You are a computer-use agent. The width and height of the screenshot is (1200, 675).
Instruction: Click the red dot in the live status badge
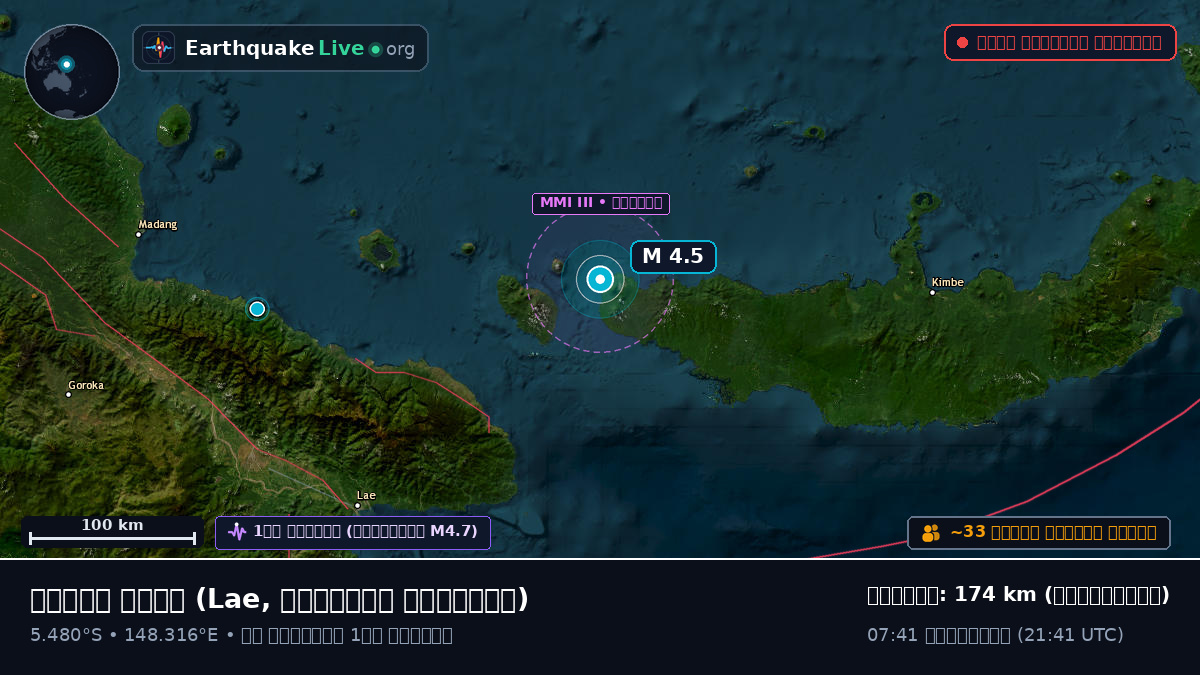point(962,42)
